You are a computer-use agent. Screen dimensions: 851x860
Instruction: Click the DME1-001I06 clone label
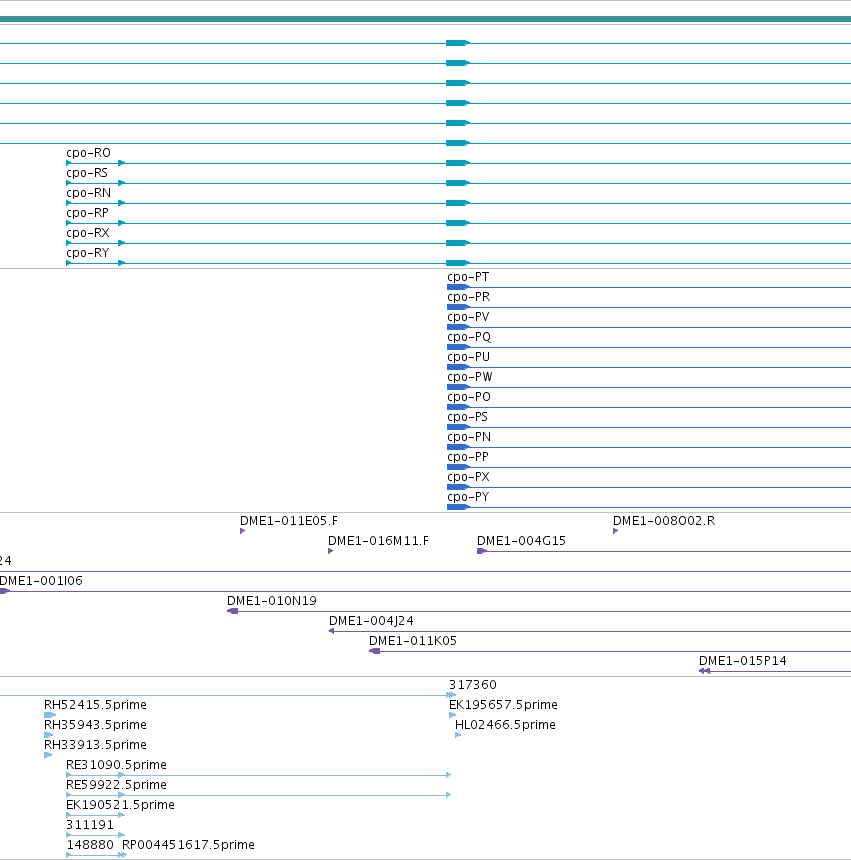tap(41, 581)
